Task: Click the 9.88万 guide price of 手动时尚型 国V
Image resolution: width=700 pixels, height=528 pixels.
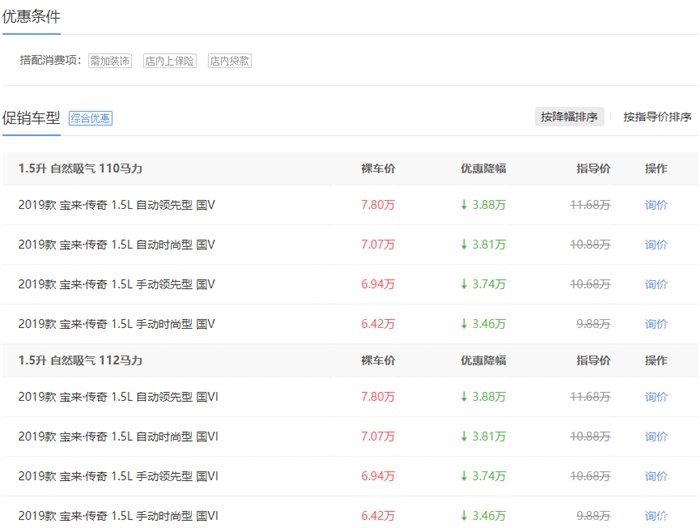Action: 593,324
